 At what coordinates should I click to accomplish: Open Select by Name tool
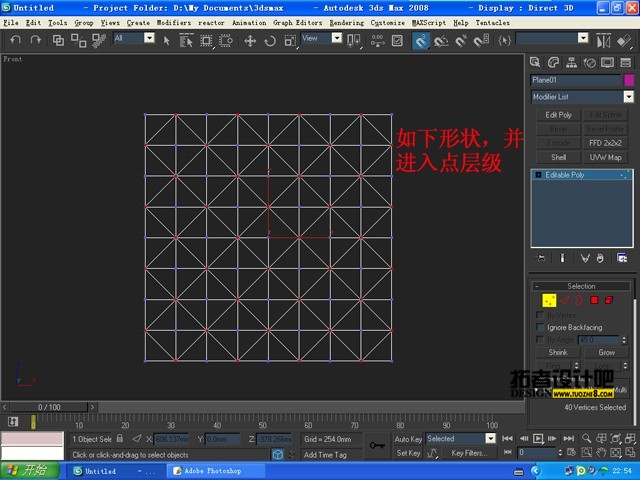click(x=186, y=40)
